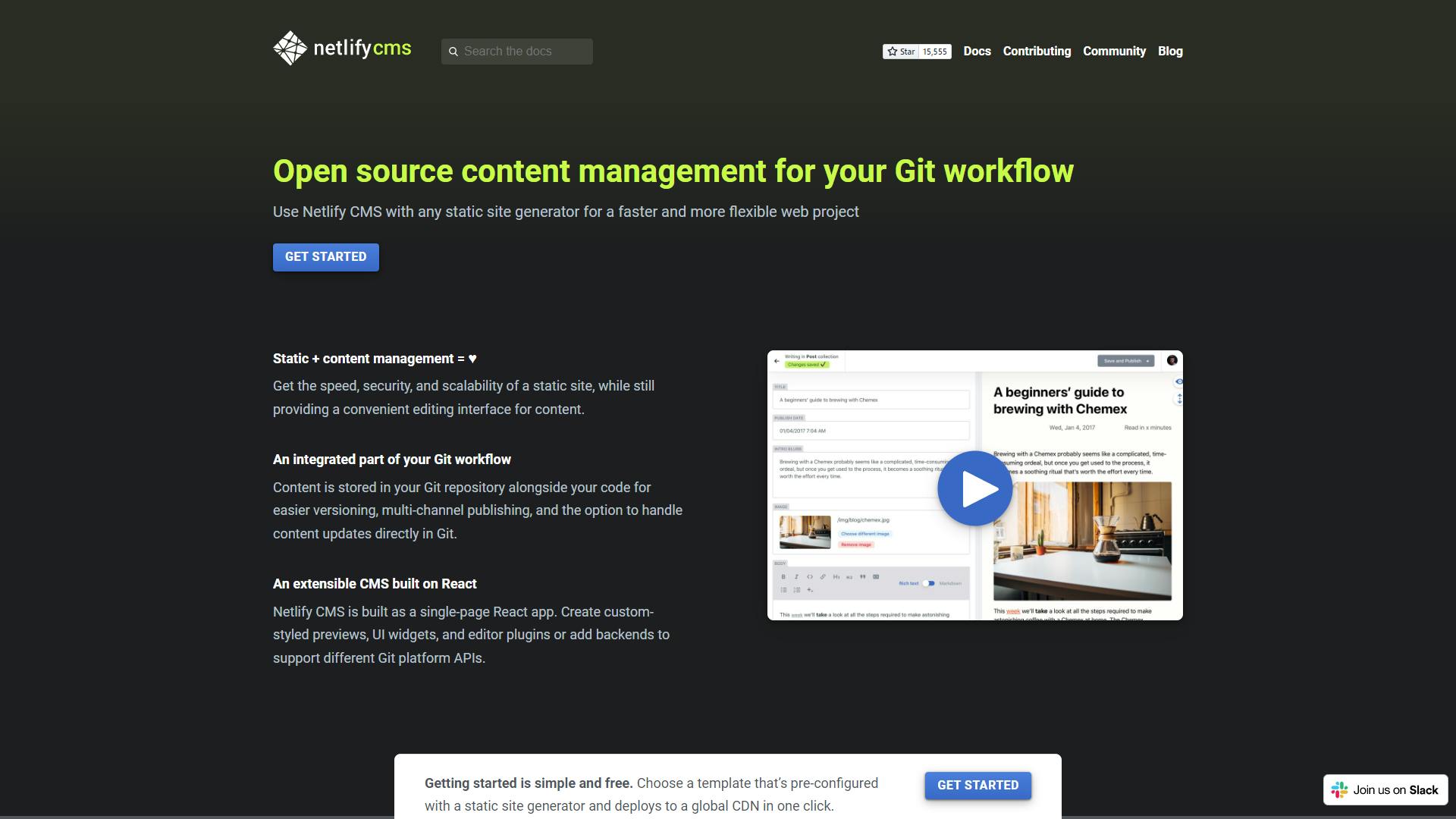Click the hero GET STARTED button

click(x=326, y=257)
